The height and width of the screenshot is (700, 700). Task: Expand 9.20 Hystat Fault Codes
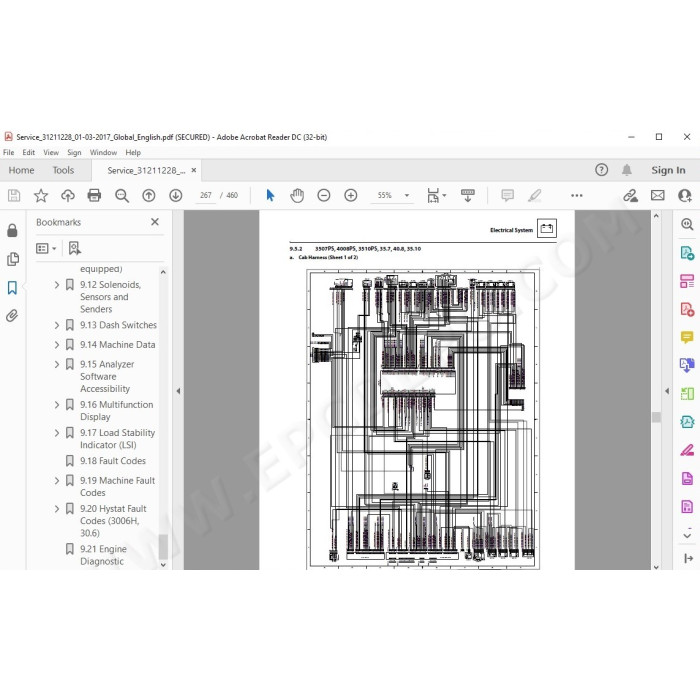[x=57, y=508]
